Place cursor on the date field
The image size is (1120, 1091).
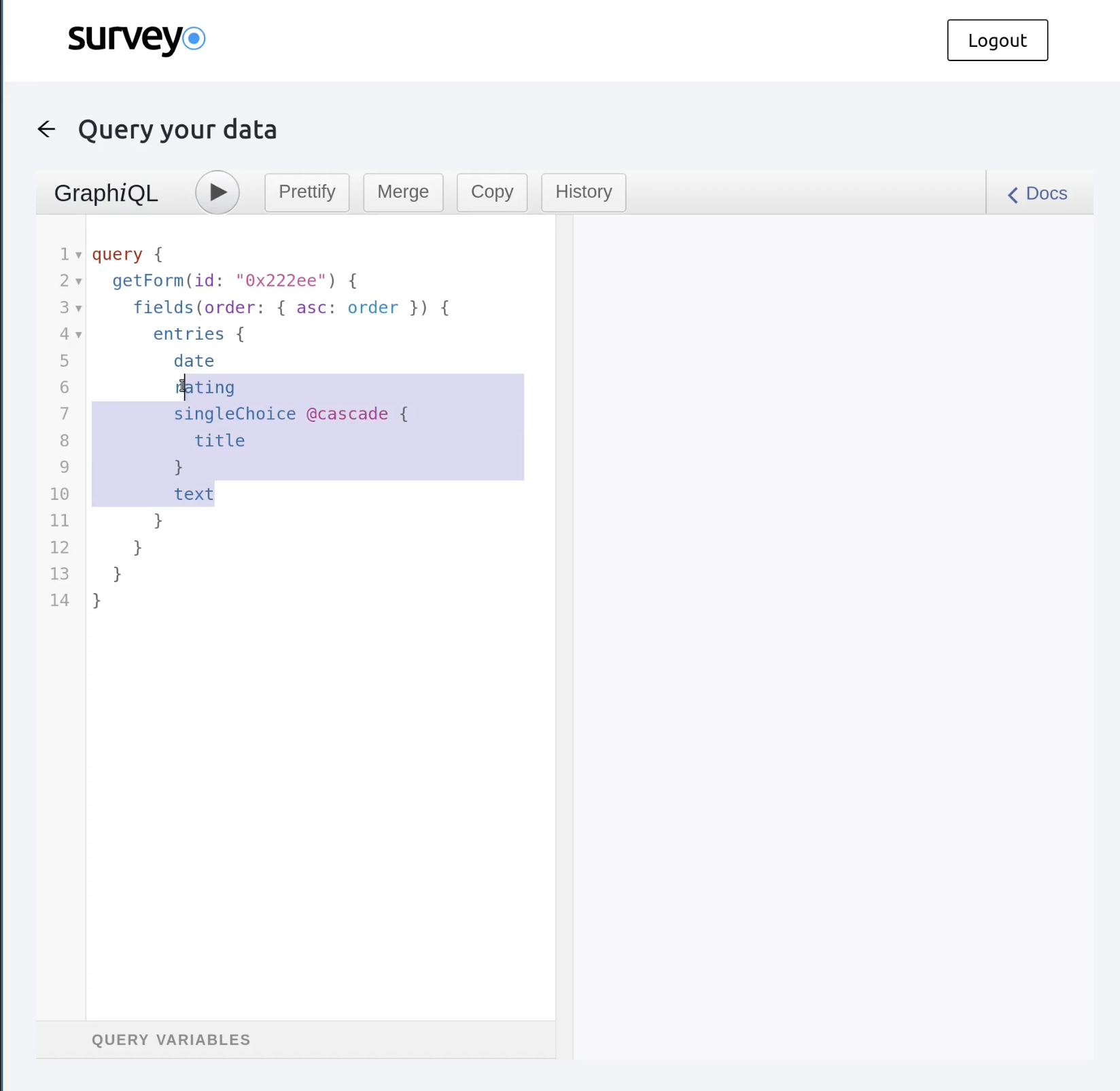click(194, 361)
